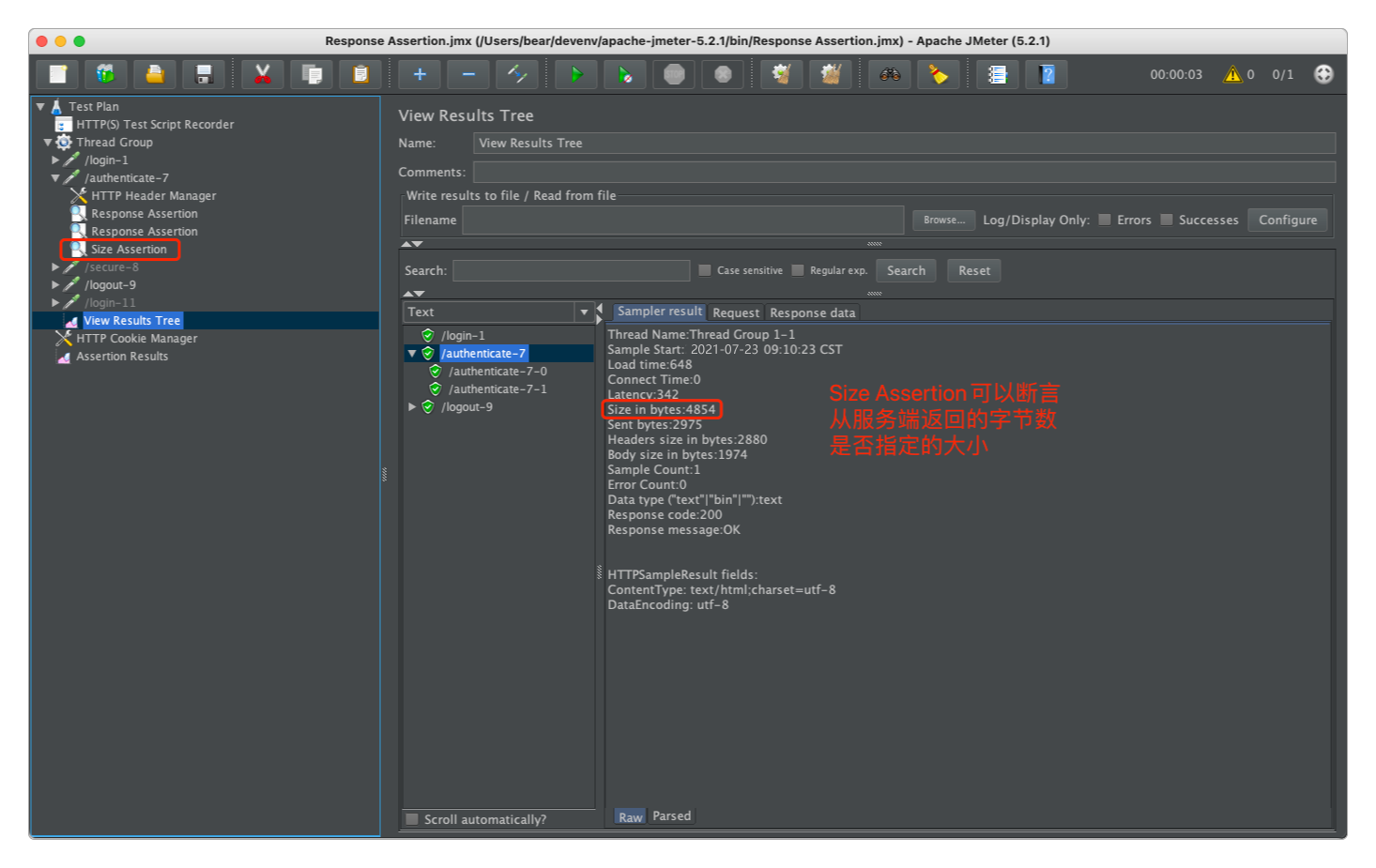
Task: Select the first Response Assertion node under HTTP Header Manager
Action: click(x=144, y=214)
